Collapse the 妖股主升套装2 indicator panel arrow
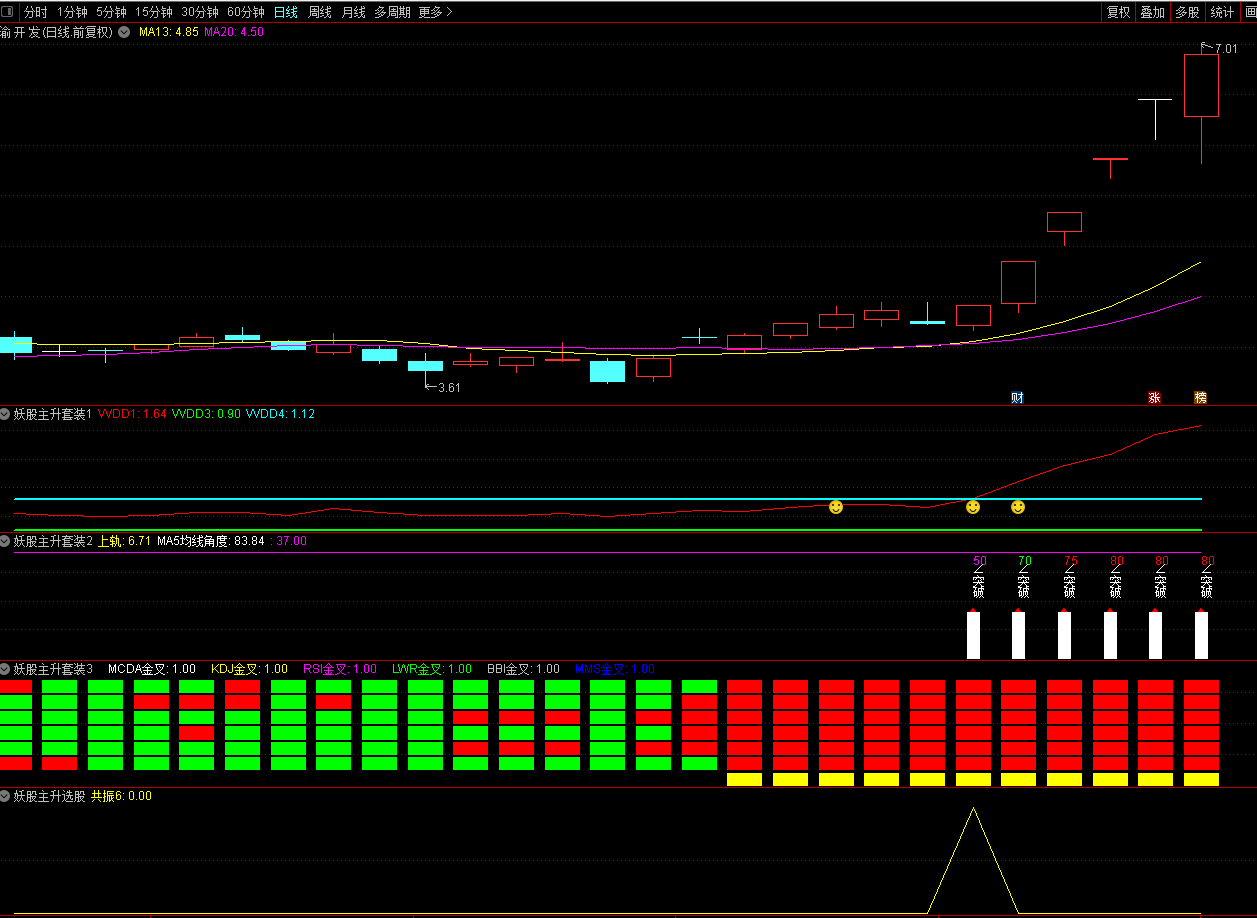This screenshot has height=918, width=1257. [x=6, y=541]
